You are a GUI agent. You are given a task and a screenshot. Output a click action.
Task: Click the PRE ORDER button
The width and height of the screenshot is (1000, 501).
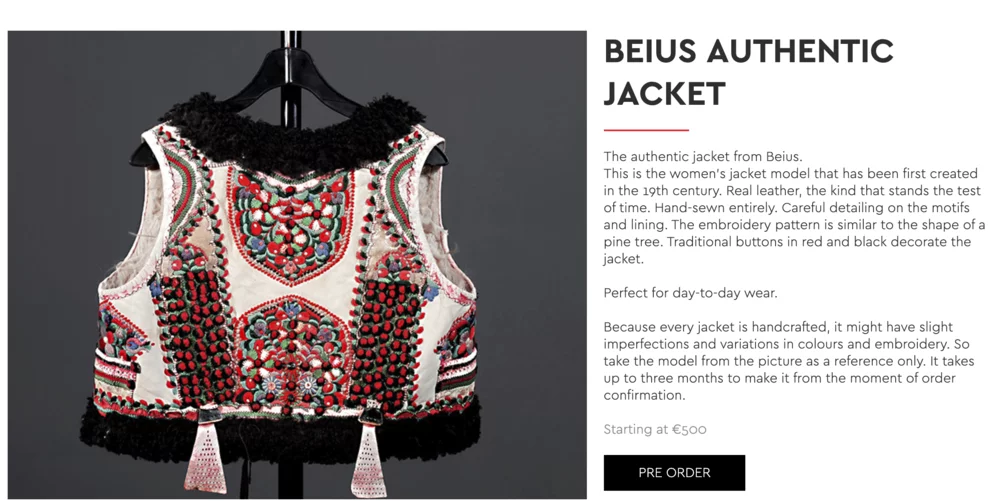coord(674,472)
